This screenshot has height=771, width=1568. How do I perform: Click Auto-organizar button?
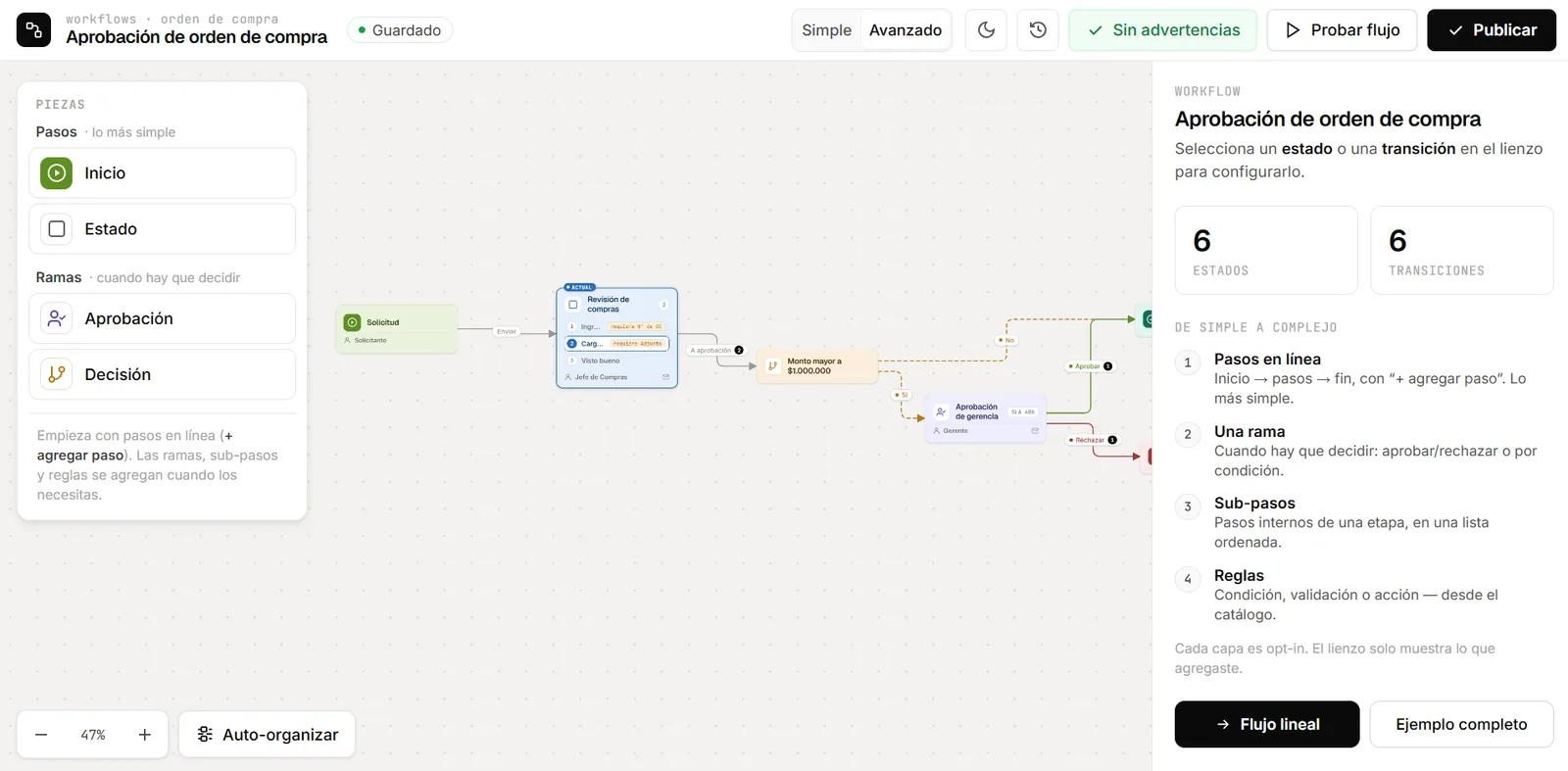click(267, 735)
